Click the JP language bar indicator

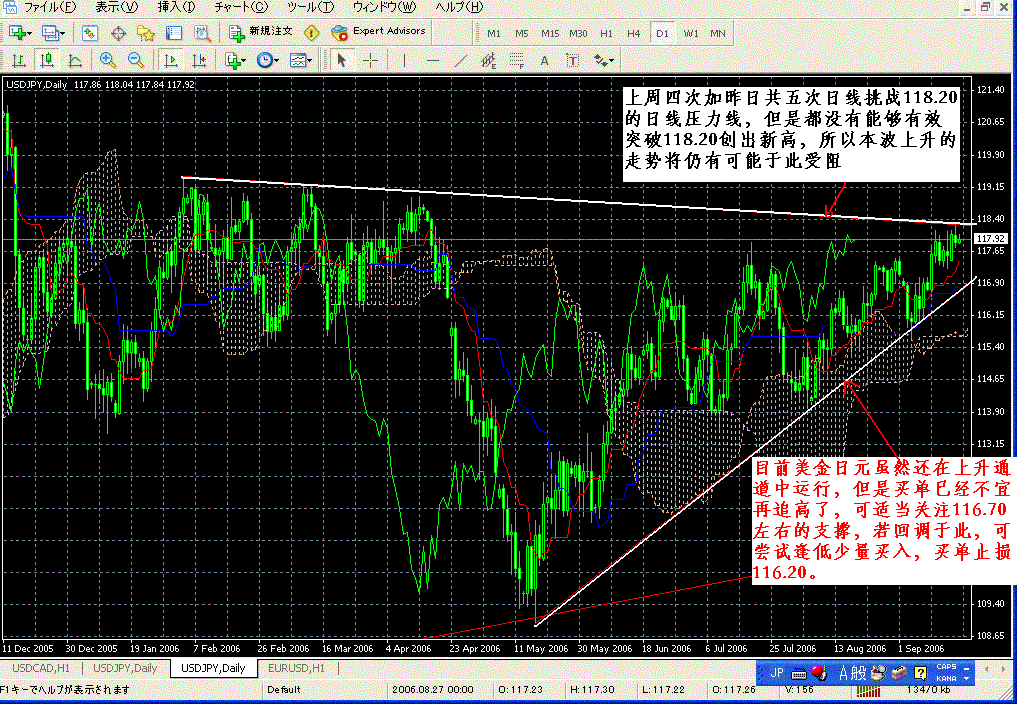point(776,673)
